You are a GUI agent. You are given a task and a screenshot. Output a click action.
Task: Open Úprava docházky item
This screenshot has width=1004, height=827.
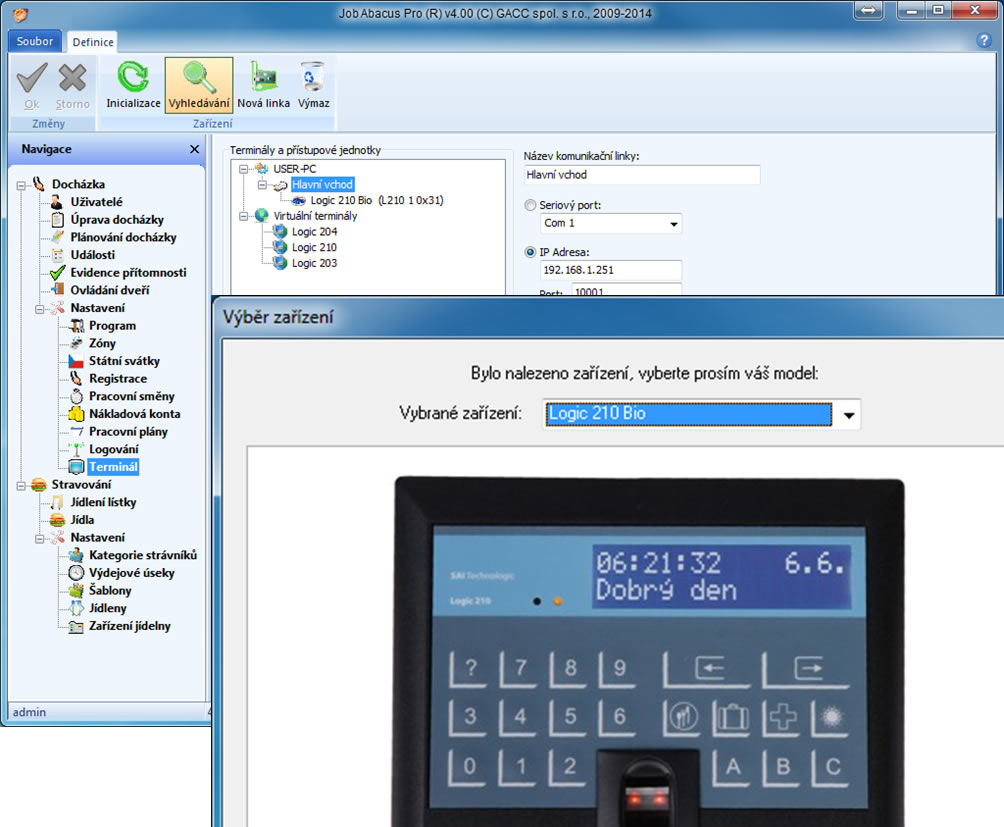pos(117,220)
